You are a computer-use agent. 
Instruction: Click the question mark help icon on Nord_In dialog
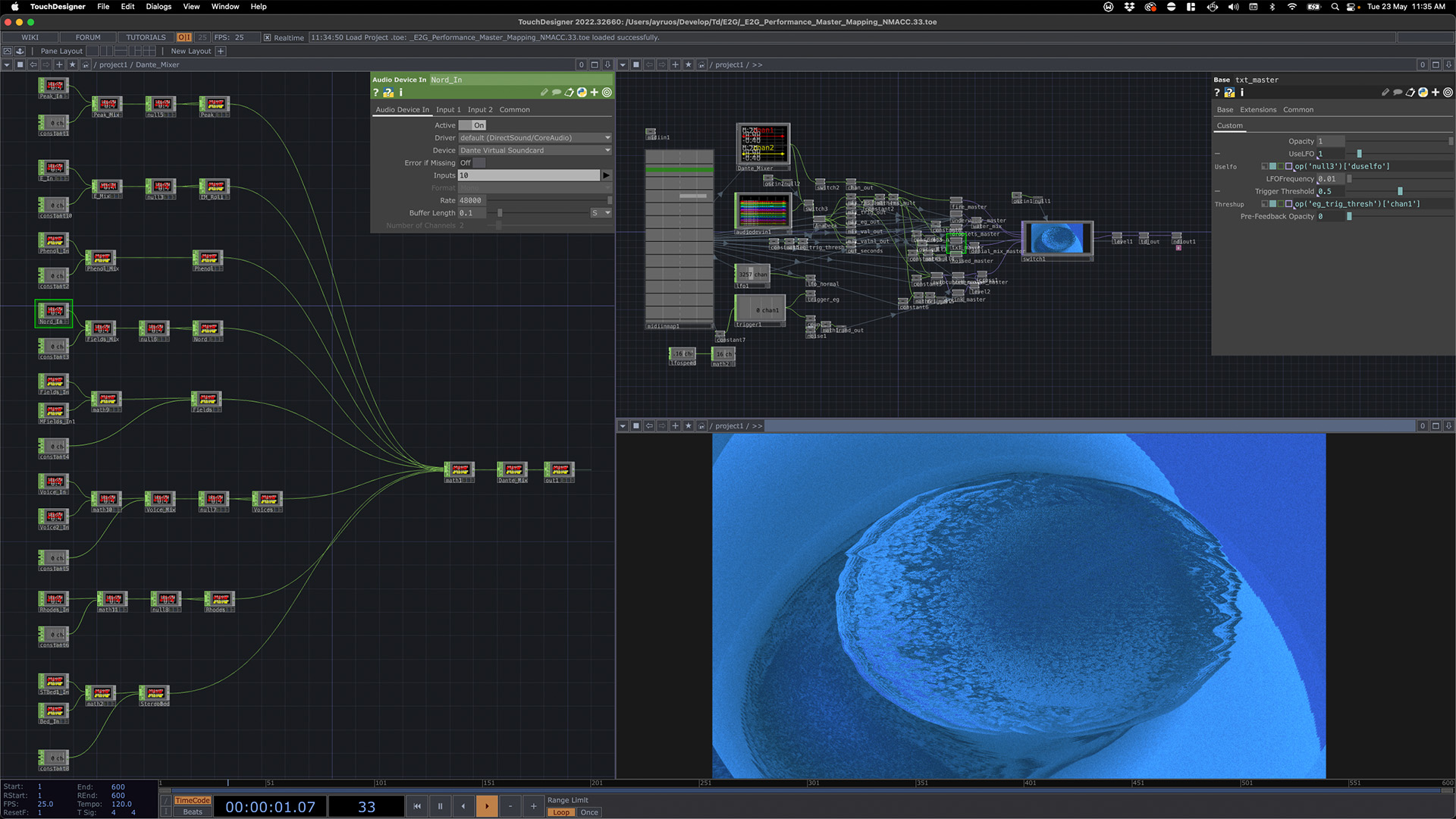376,93
